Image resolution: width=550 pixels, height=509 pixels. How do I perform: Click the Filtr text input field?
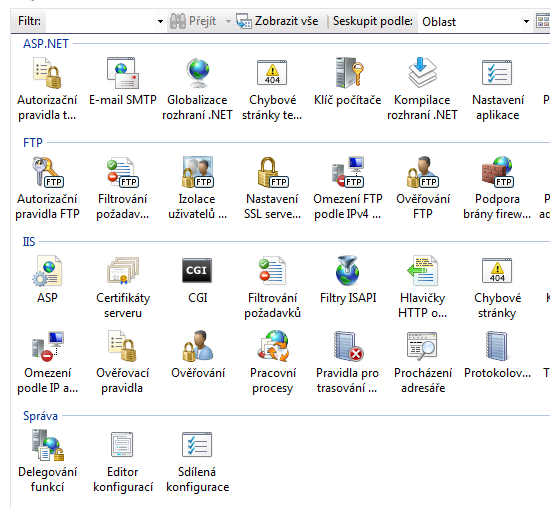coord(100,21)
